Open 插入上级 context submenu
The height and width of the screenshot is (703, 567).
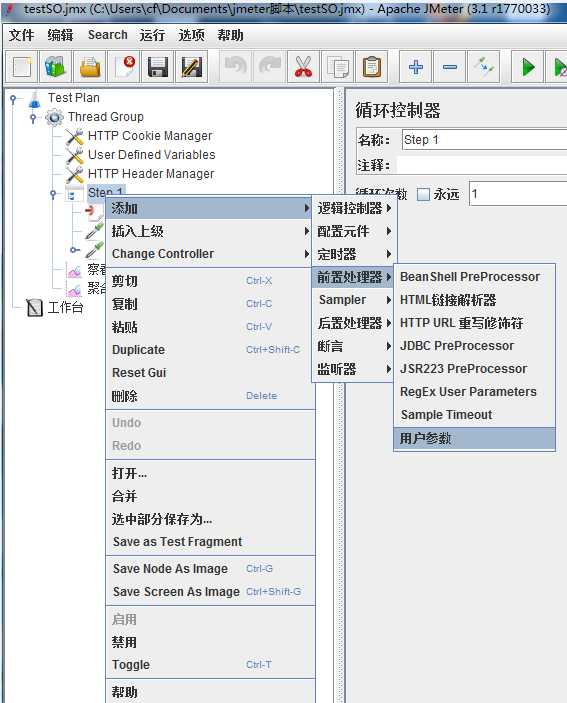tap(209, 231)
